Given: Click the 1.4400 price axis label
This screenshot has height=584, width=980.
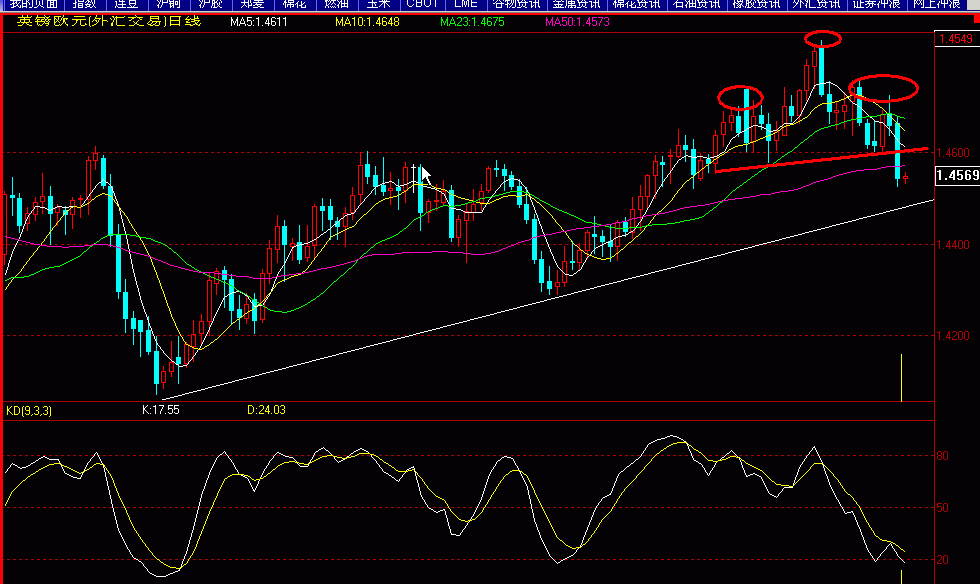Looking at the screenshot, I should coord(952,244).
